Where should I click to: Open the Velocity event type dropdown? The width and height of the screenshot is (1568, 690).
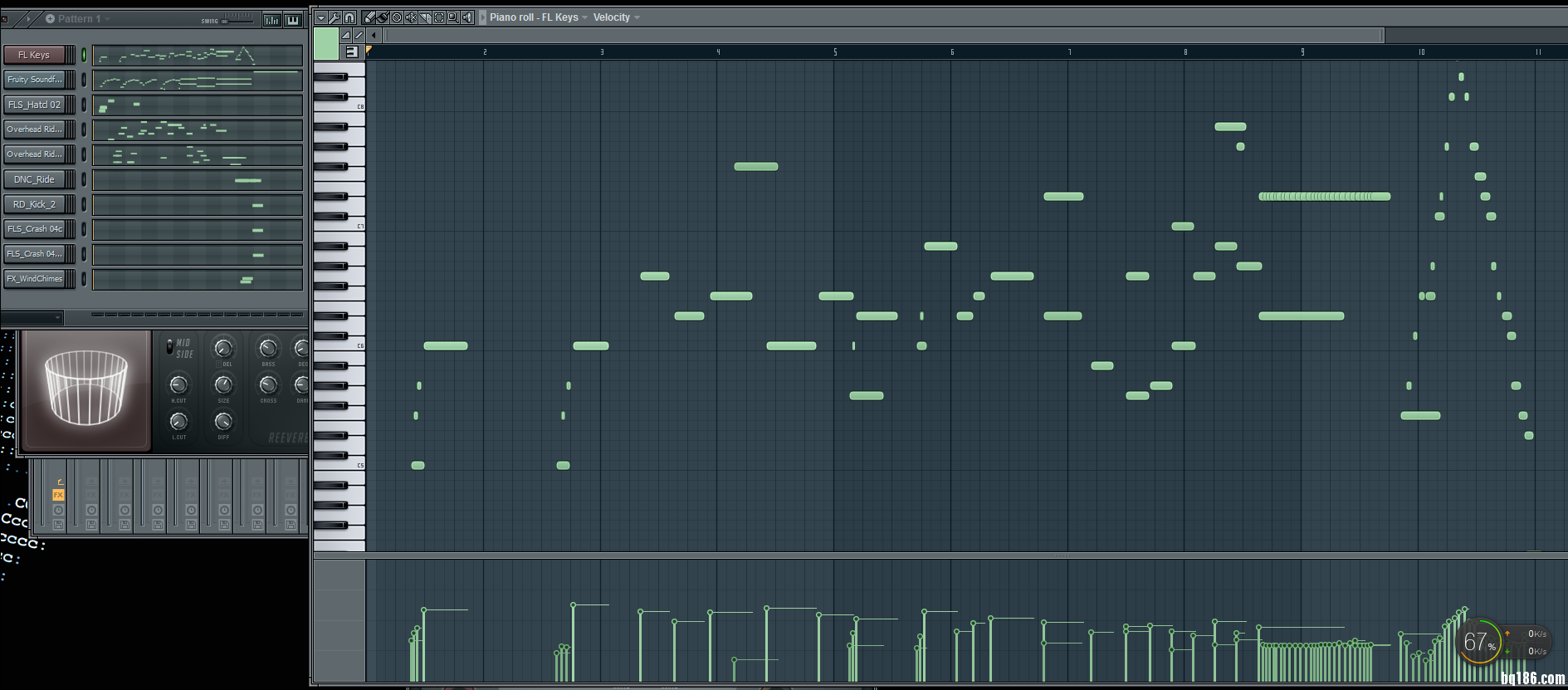point(616,17)
